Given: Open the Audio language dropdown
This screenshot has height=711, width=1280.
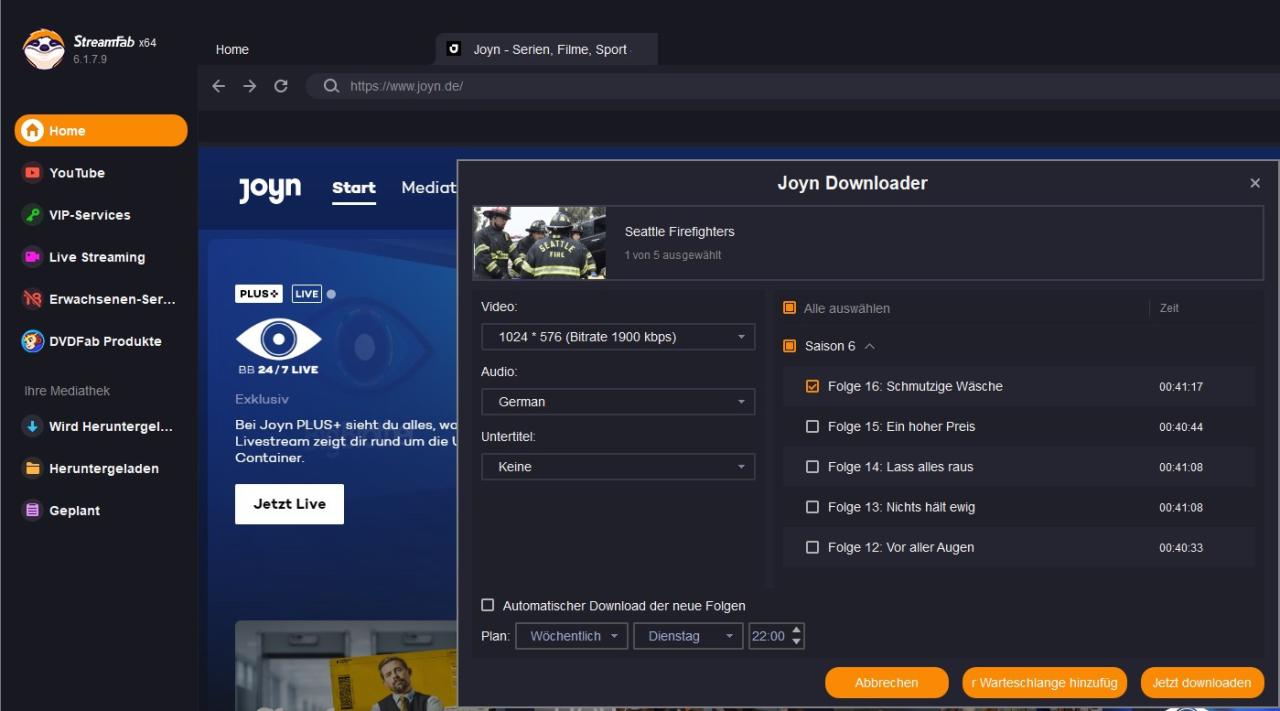Looking at the screenshot, I should tap(617, 402).
